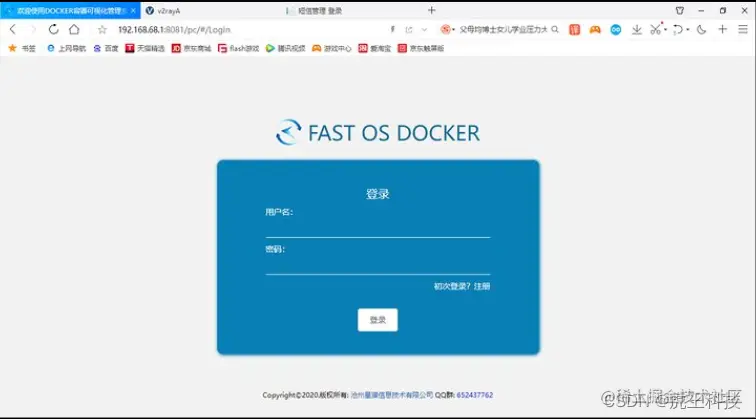The image size is (756, 419).
Task: Click the search magnifier icon
Action: coord(555,29)
